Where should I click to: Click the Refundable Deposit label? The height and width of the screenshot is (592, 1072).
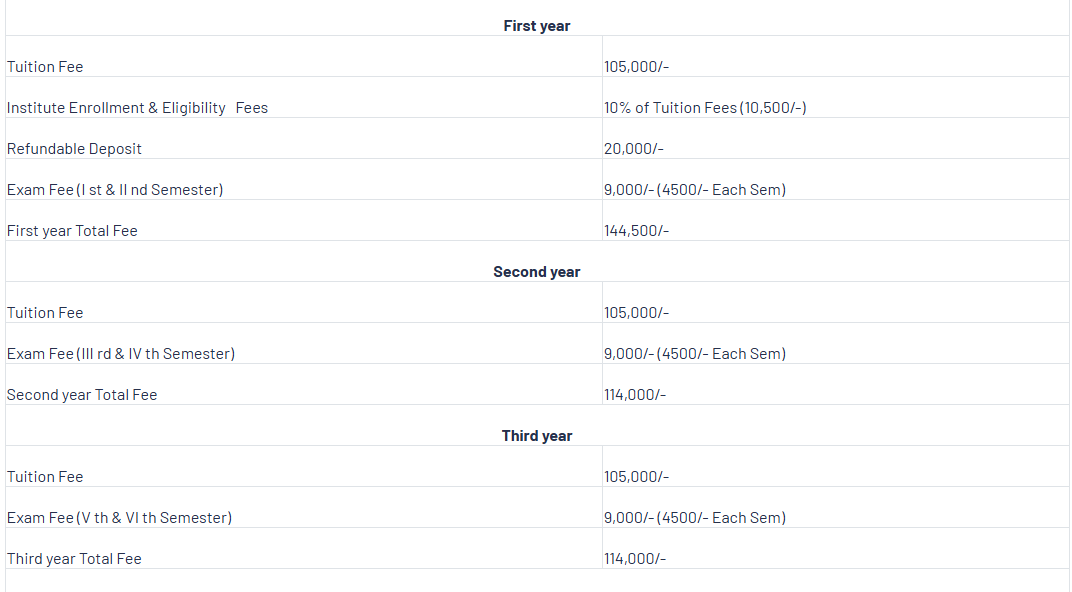coord(74,149)
